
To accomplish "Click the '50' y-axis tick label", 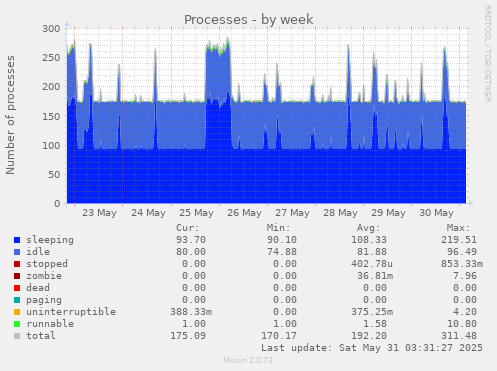I will 54,175.
